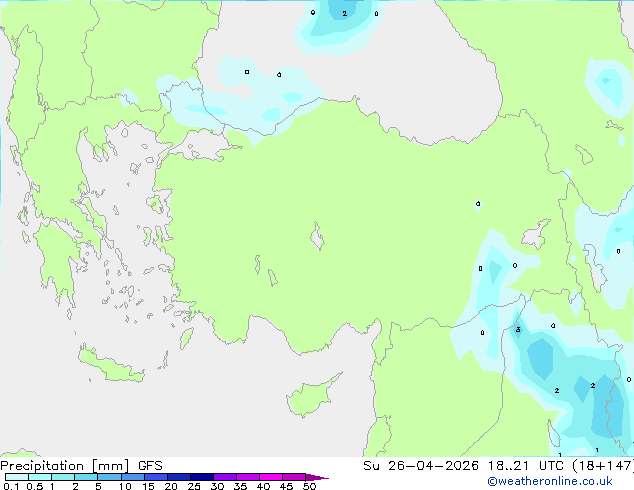Pick legend swatch between 20 and 25

pyautogui.click(x=179, y=477)
